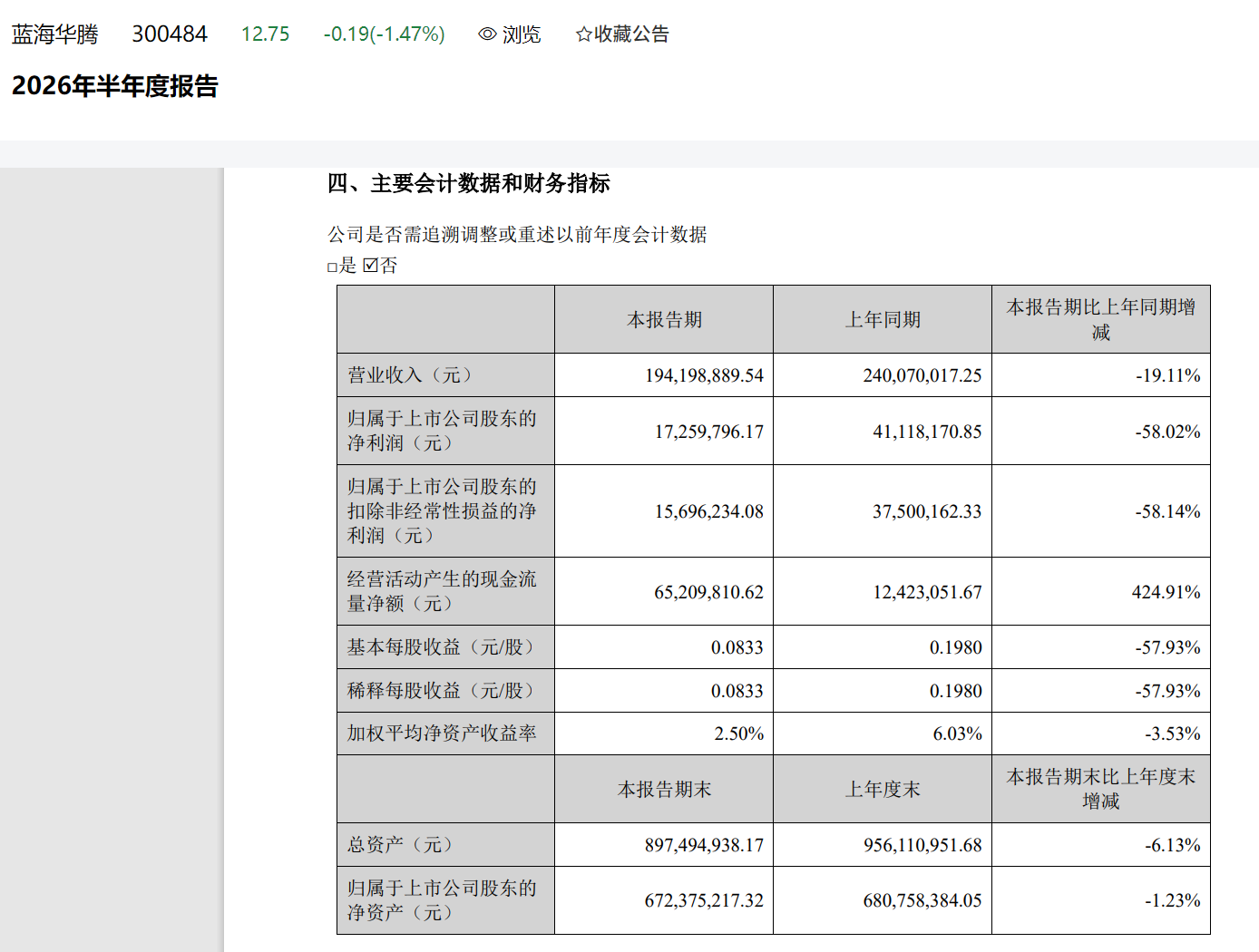Click -57.93% in the 稀释每股收益 row

coord(1168,691)
